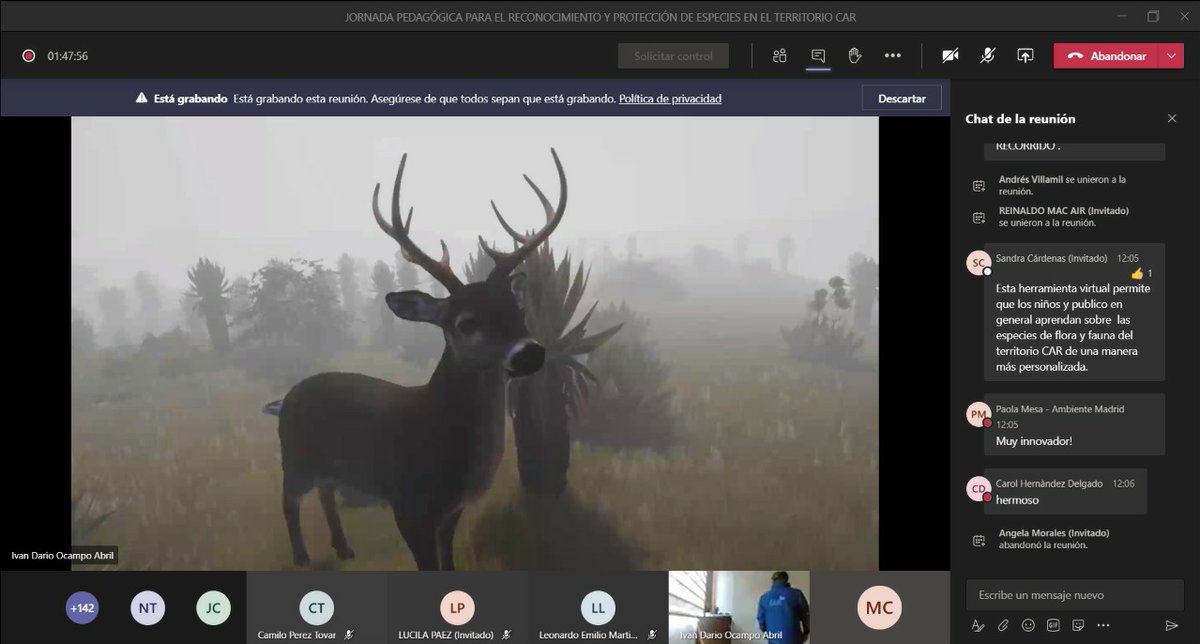Select Ivan Dario Ocampo Abril video tile
The height and width of the screenshot is (644, 1200).
tap(738, 607)
